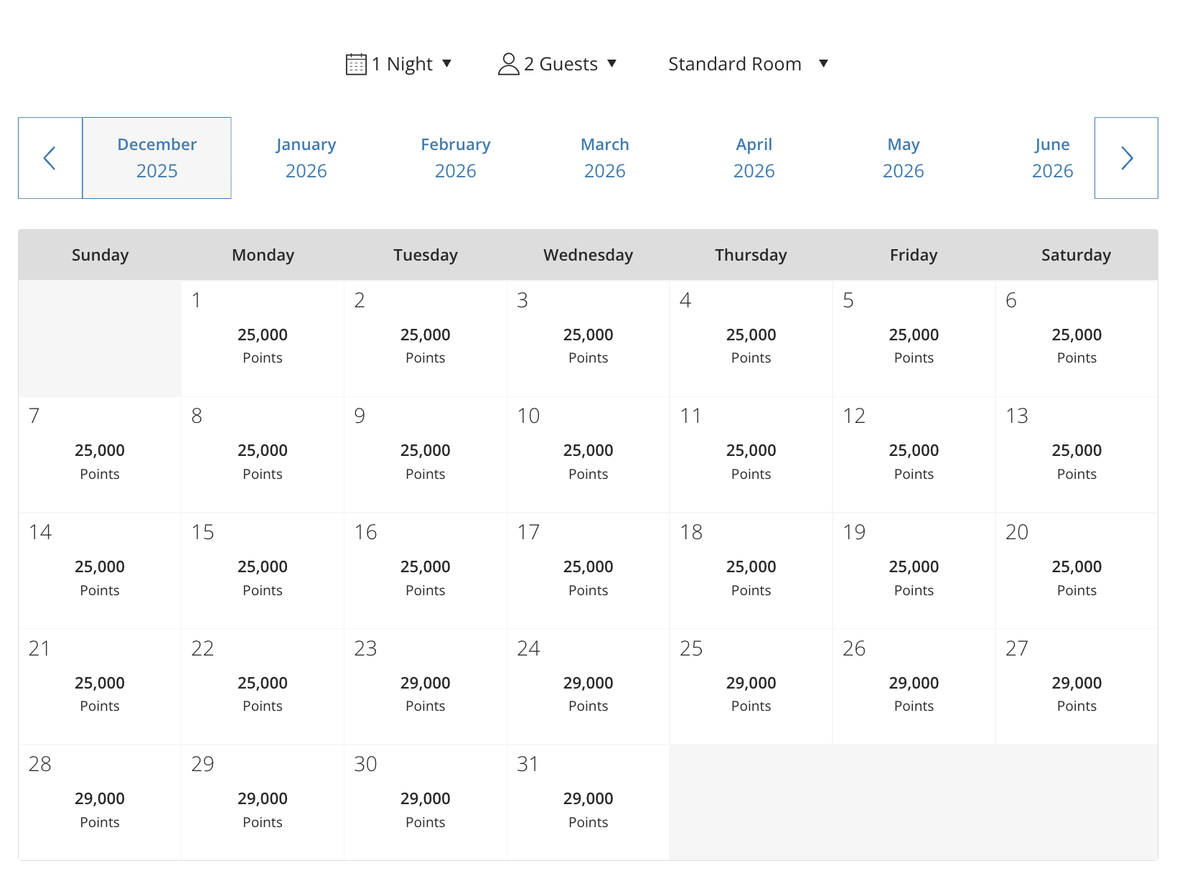Select the May 2026 tab
1200x886 pixels.
click(903, 158)
